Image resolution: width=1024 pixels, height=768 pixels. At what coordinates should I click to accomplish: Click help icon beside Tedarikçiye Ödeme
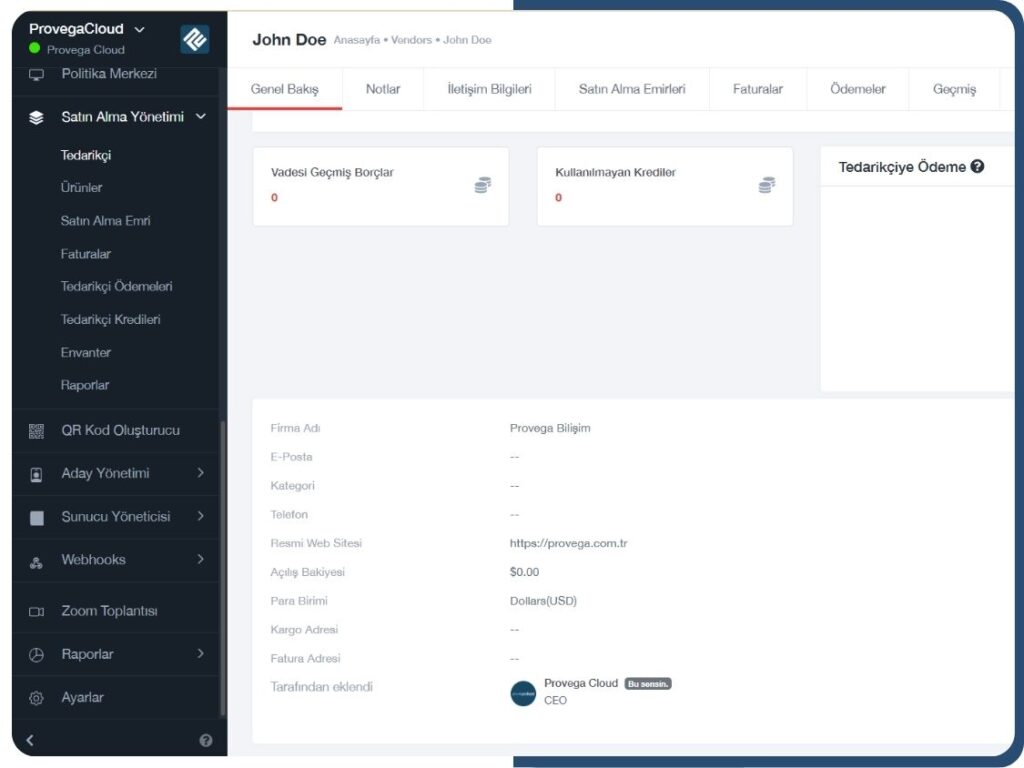click(x=977, y=167)
